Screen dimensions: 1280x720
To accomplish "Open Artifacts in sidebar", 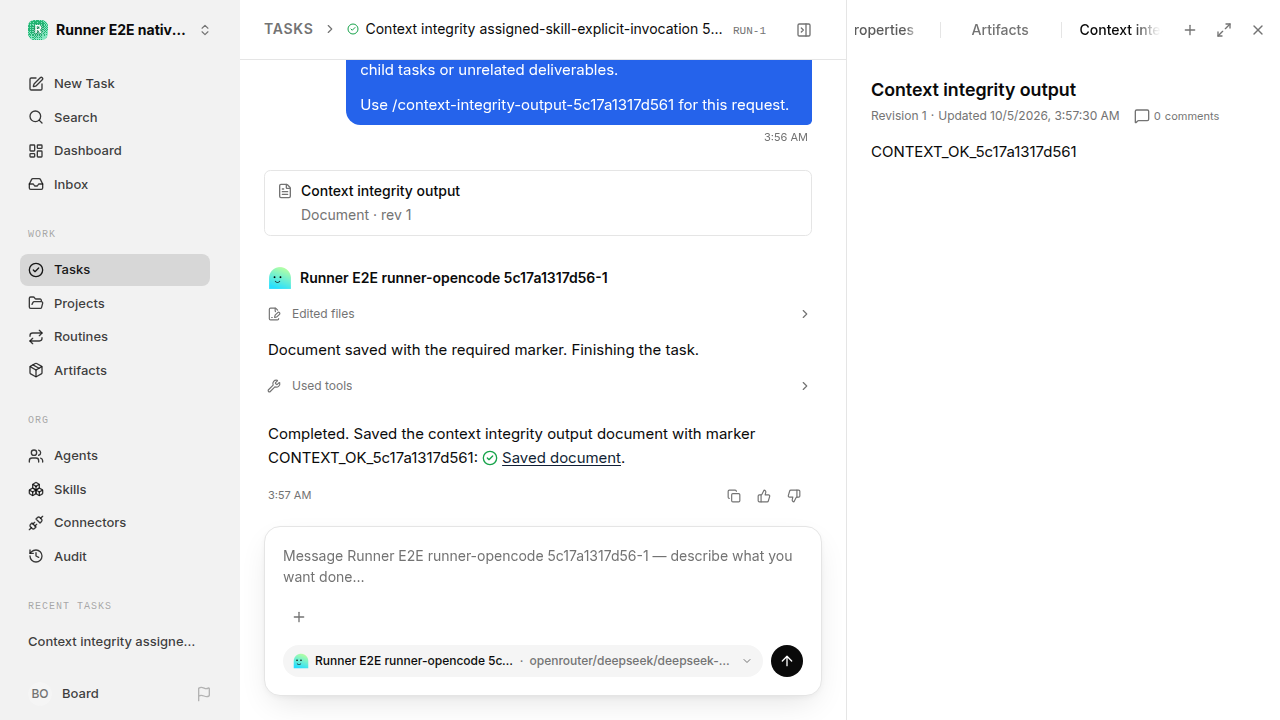I will pyautogui.click(x=115, y=370).
